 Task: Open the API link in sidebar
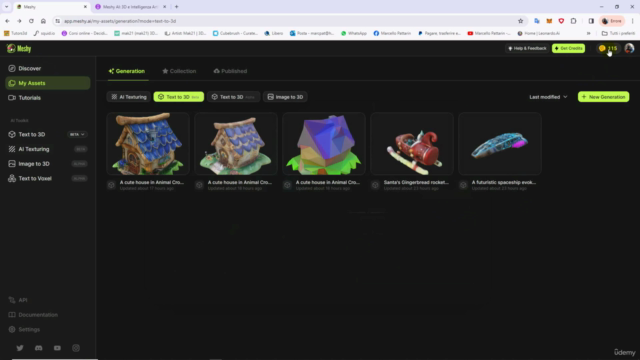(x=18, y=300)
